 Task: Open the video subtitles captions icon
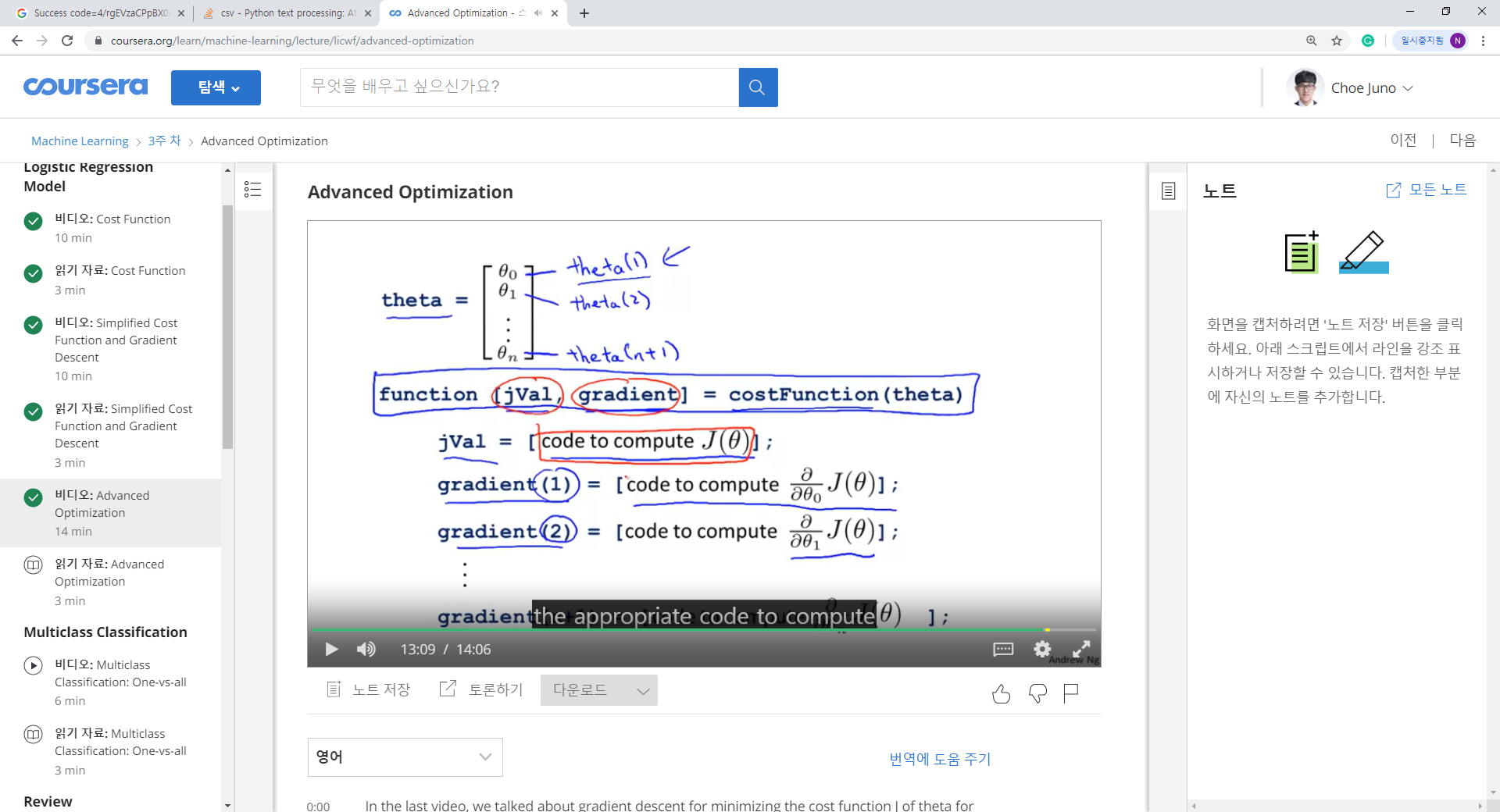click(1003, 649)
